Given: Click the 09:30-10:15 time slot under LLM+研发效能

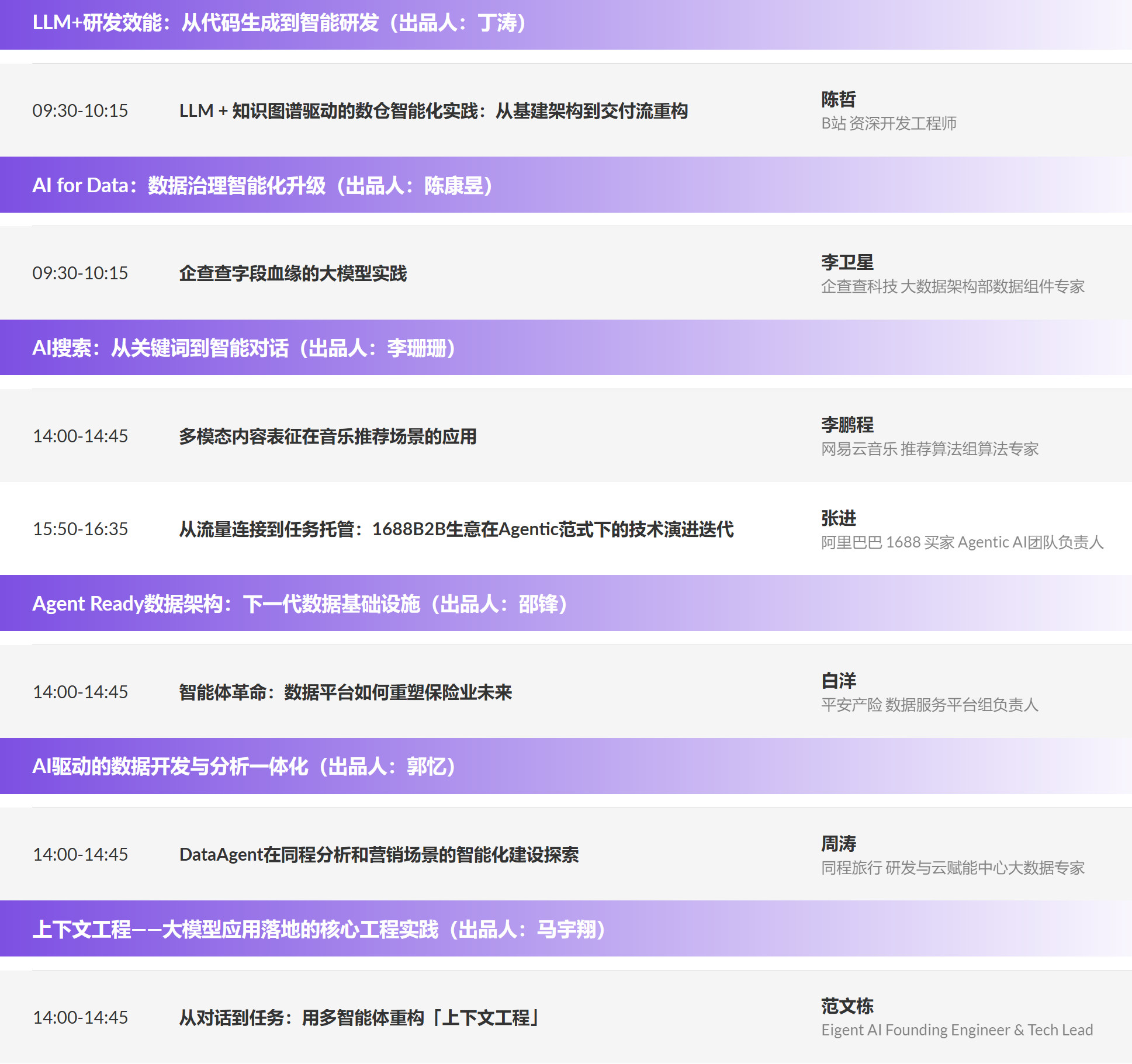Looking at the screenshot, I should coord(79,110).
